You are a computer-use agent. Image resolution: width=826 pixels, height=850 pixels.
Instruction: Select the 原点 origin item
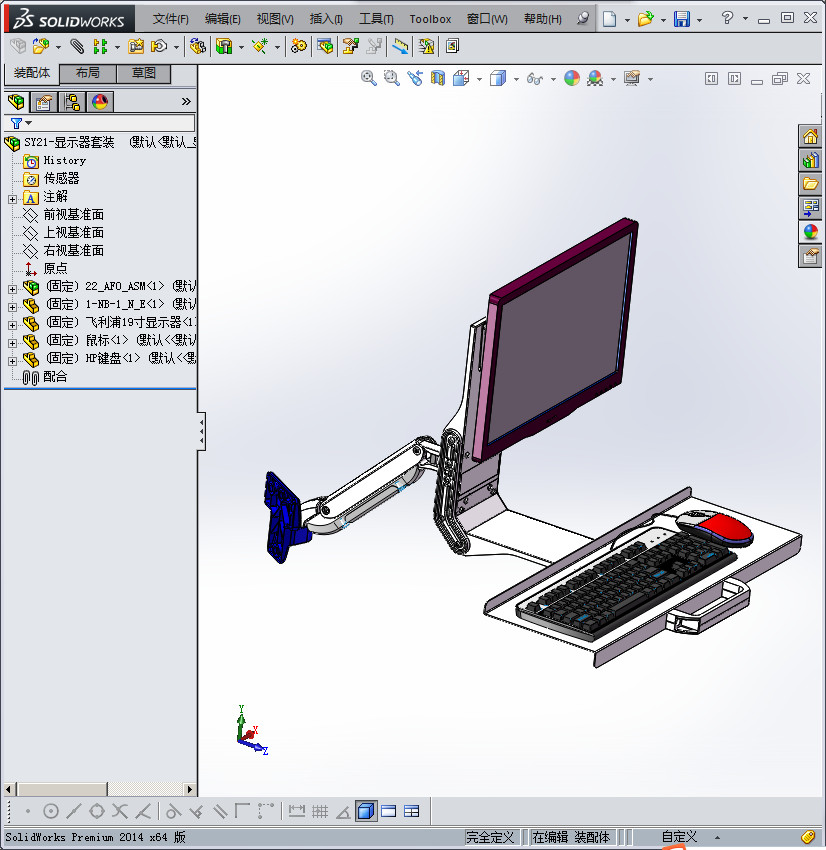click(55, 268)
